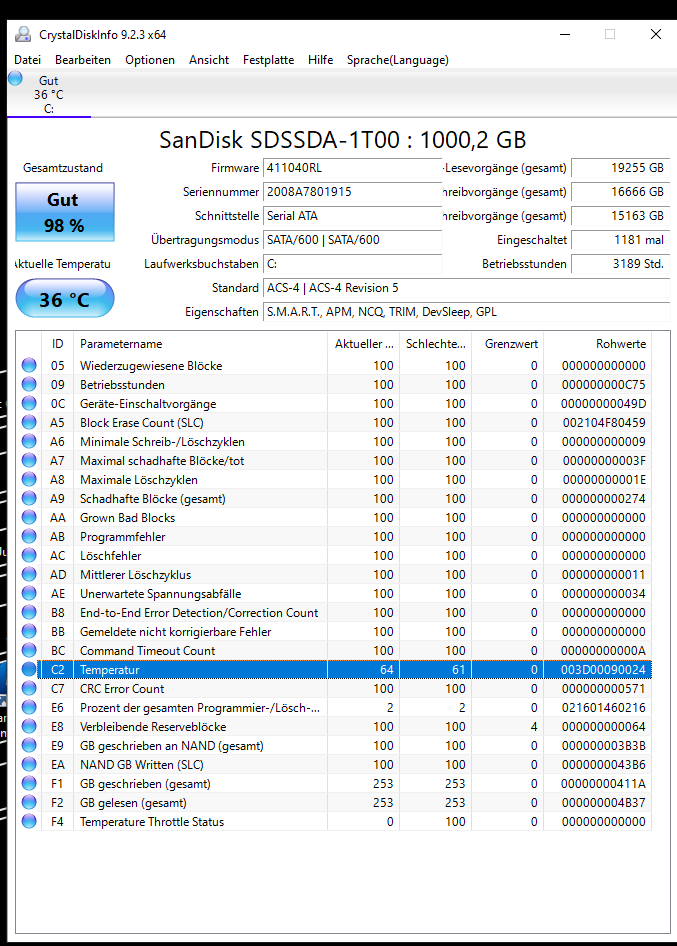Click the status orb of the B8 End-to-End Error row
This screenshot has width=677, height=946.
29,612
